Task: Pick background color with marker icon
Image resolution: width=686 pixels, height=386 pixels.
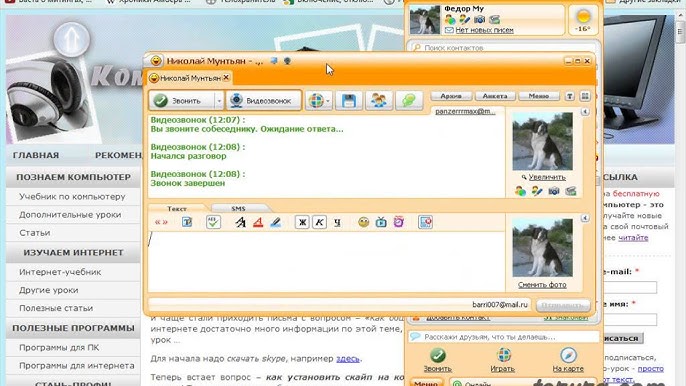Action: tap(276, 222)
